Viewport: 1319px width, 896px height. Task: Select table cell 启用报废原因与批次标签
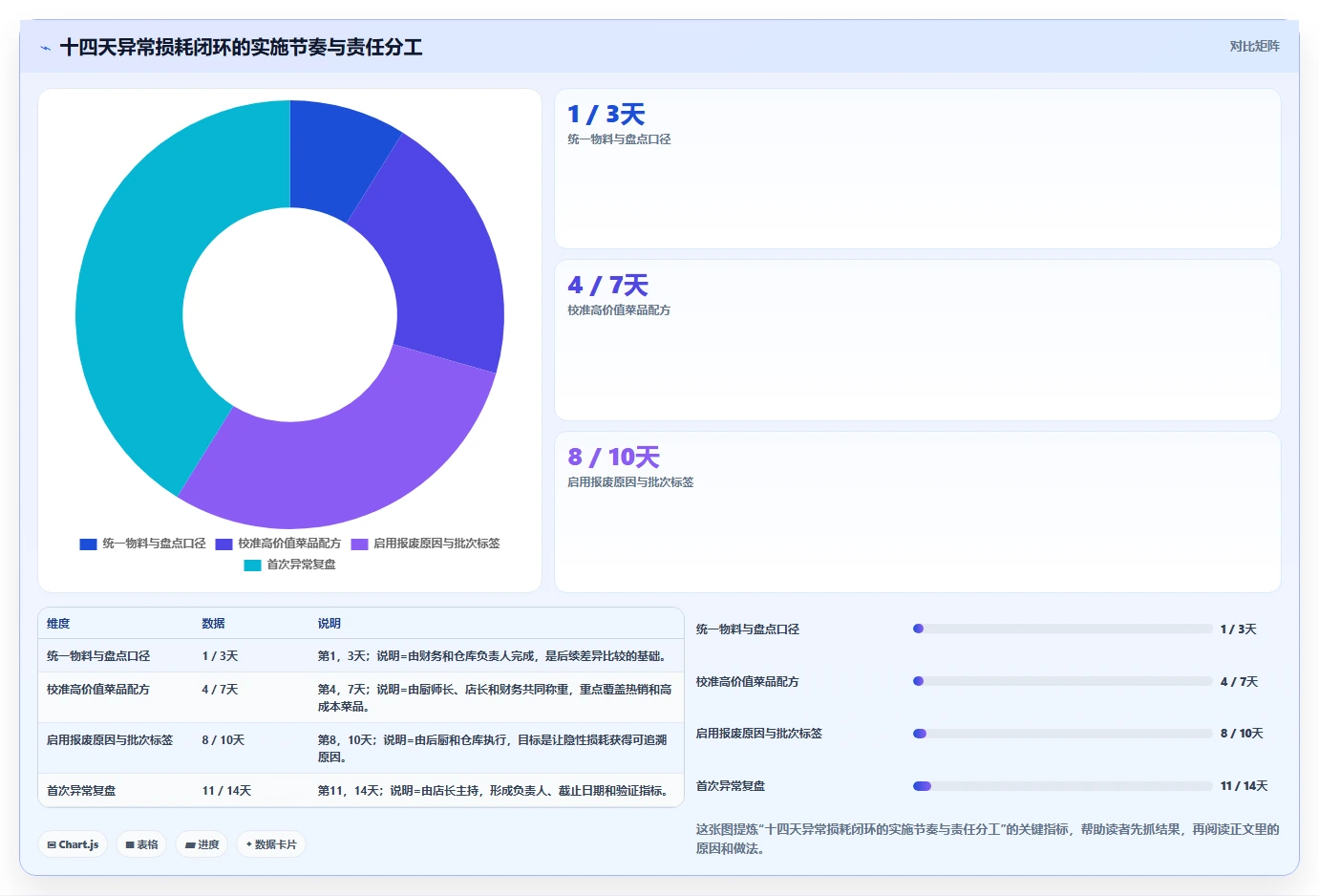pyautogui.click(x=110, y=740)
